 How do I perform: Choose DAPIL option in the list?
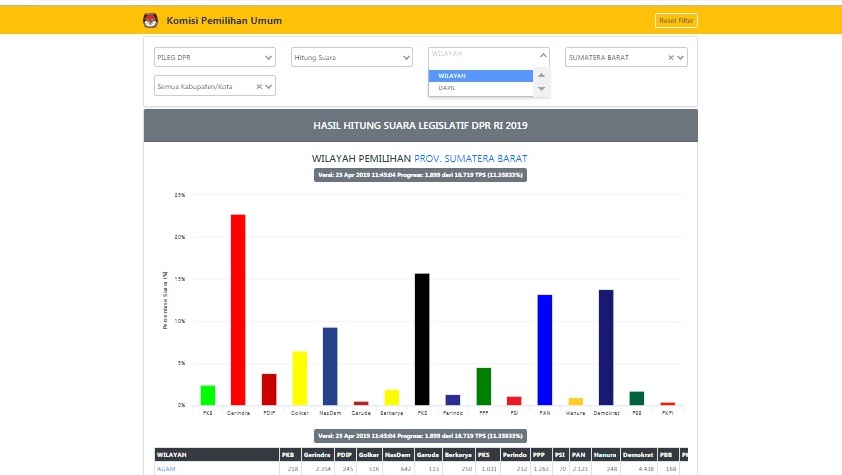click(x=480, y=88)
